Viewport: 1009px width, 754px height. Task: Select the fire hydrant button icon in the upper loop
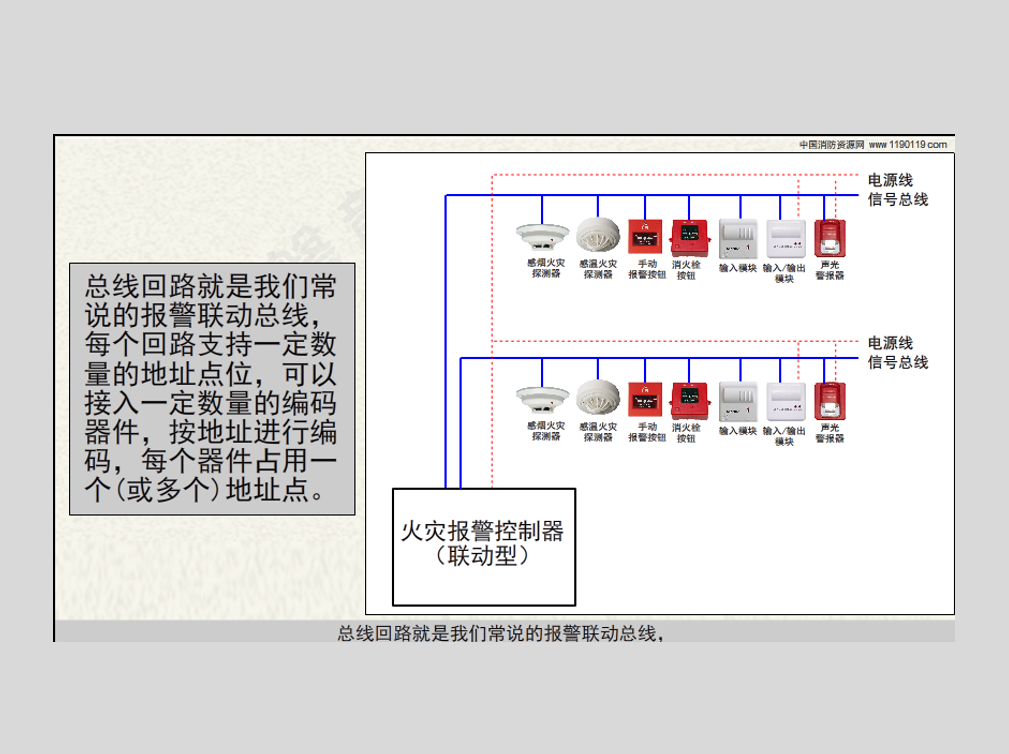pyautogui.click(x=688, y=238)
